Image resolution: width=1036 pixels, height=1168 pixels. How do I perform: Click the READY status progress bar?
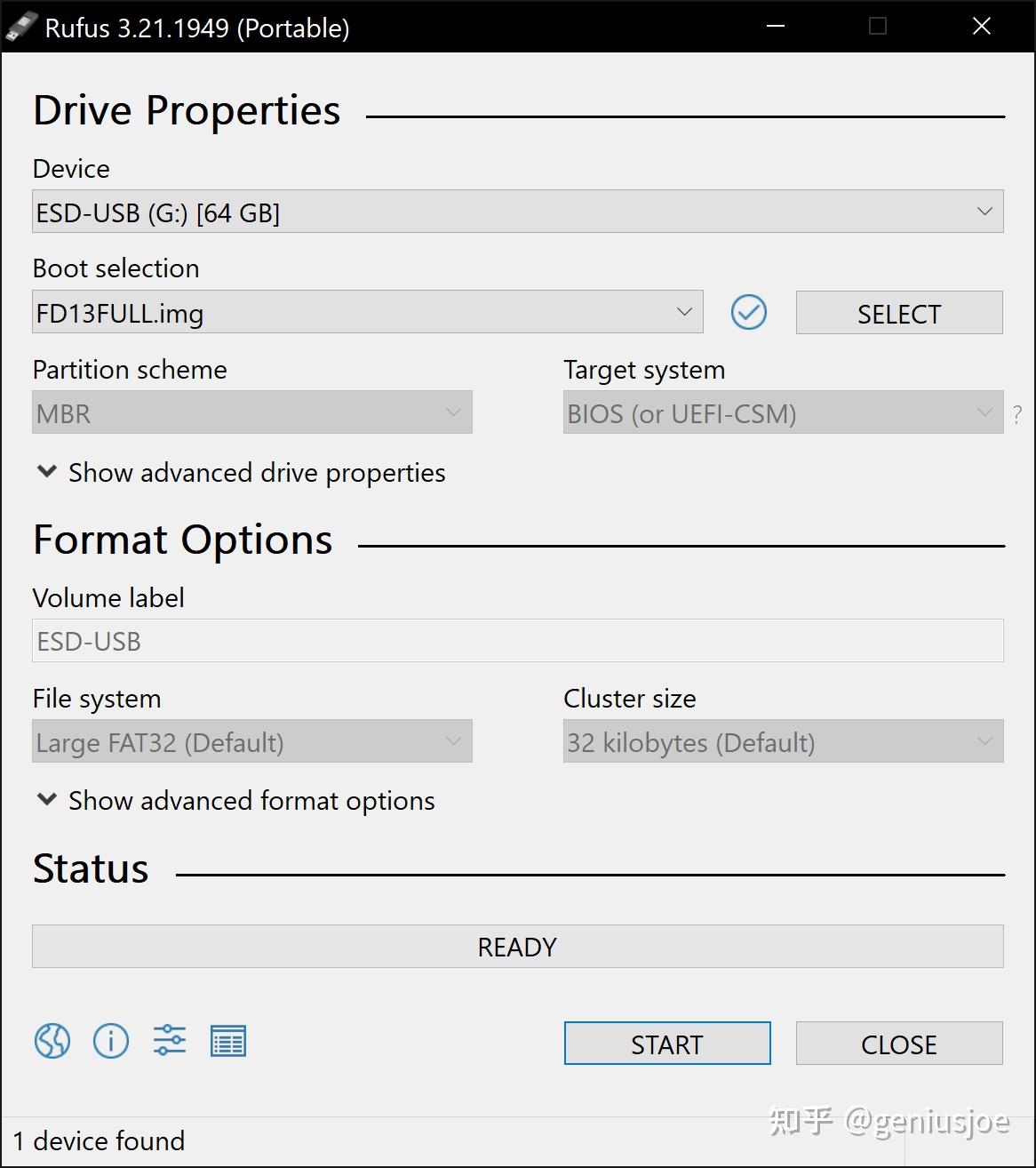click(517, 947)
